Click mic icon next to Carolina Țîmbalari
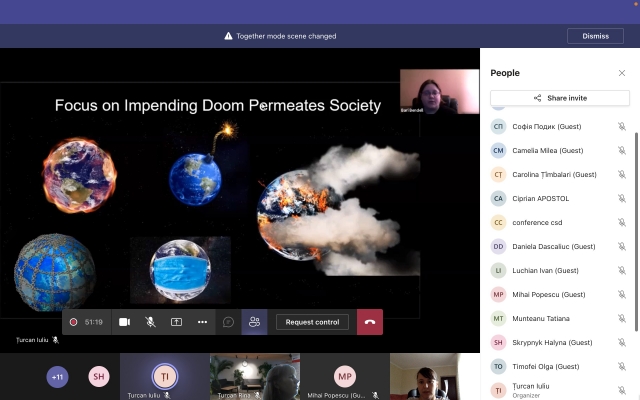Image resolution: width=640 pixels, height=400 pixels. (x=622, y=175)
